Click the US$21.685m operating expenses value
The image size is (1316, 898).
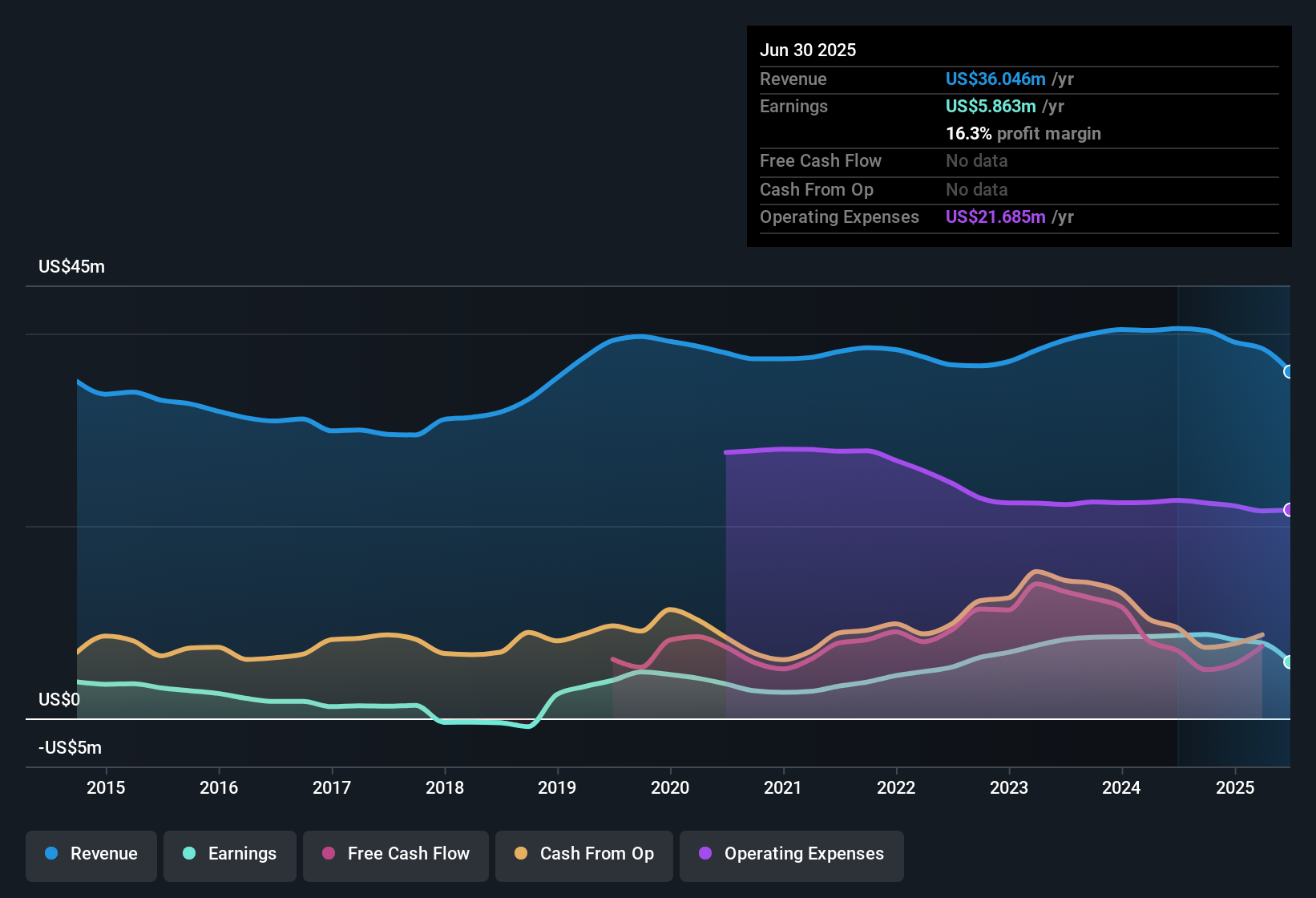coord(995,216)
